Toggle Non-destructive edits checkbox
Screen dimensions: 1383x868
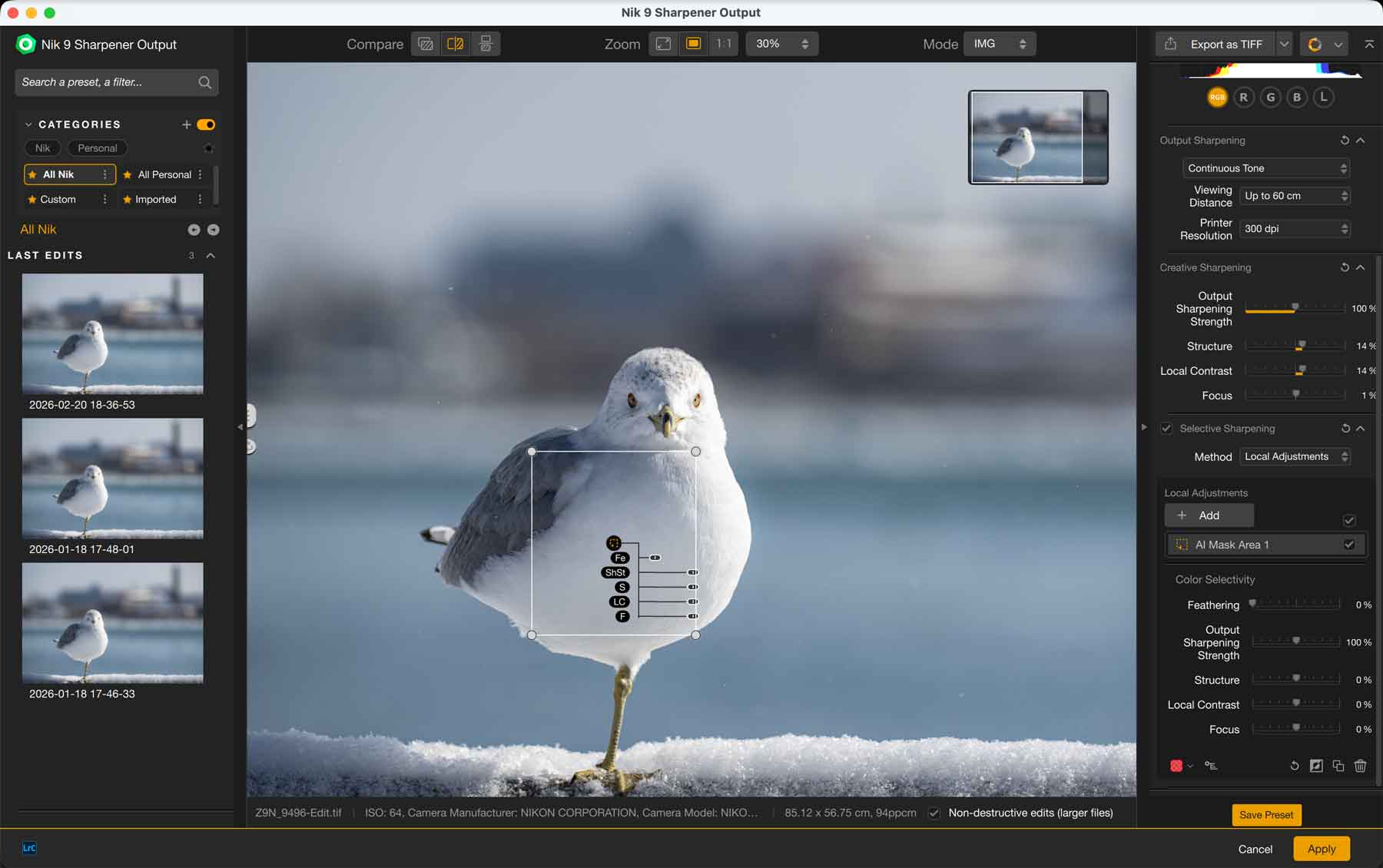click(934, 813)
